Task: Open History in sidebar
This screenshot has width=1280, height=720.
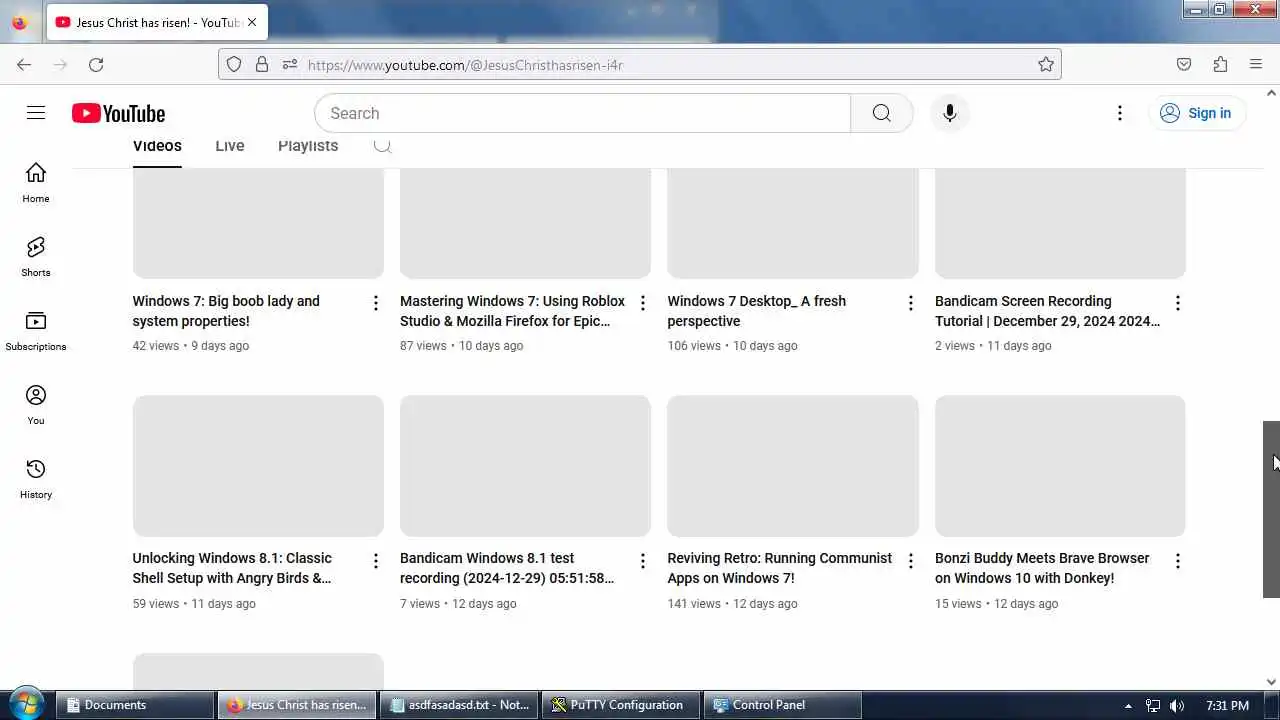Action: [36, 479]
